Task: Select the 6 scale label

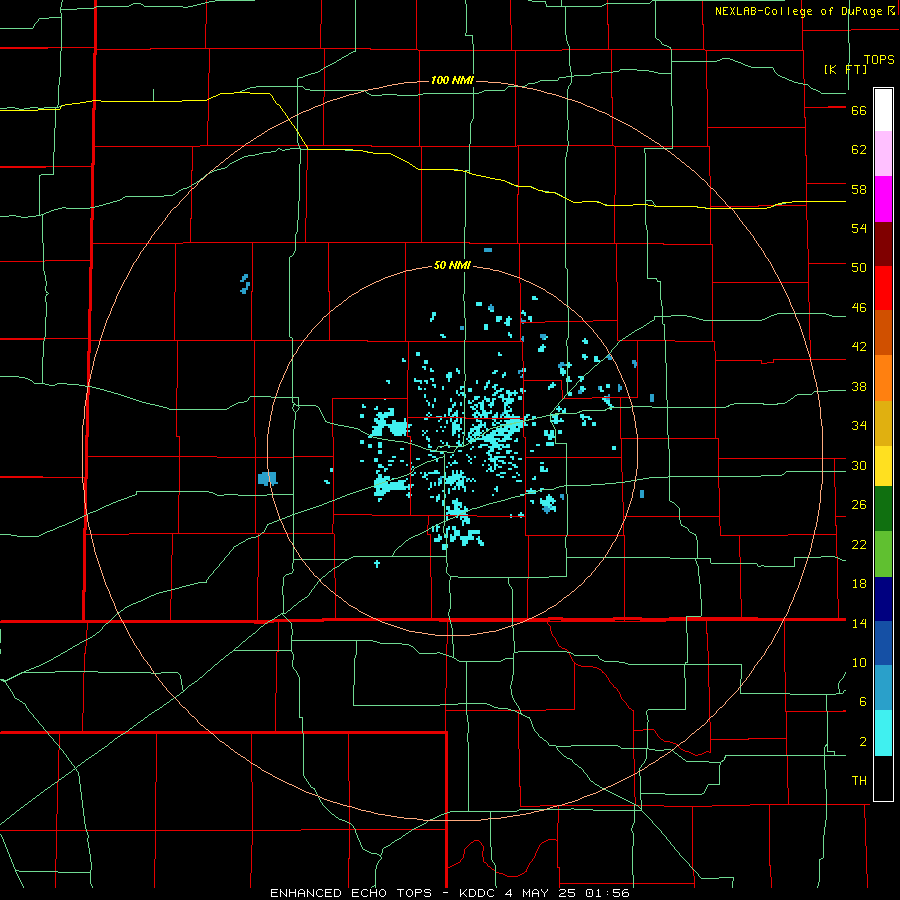Action: [862, 701]
